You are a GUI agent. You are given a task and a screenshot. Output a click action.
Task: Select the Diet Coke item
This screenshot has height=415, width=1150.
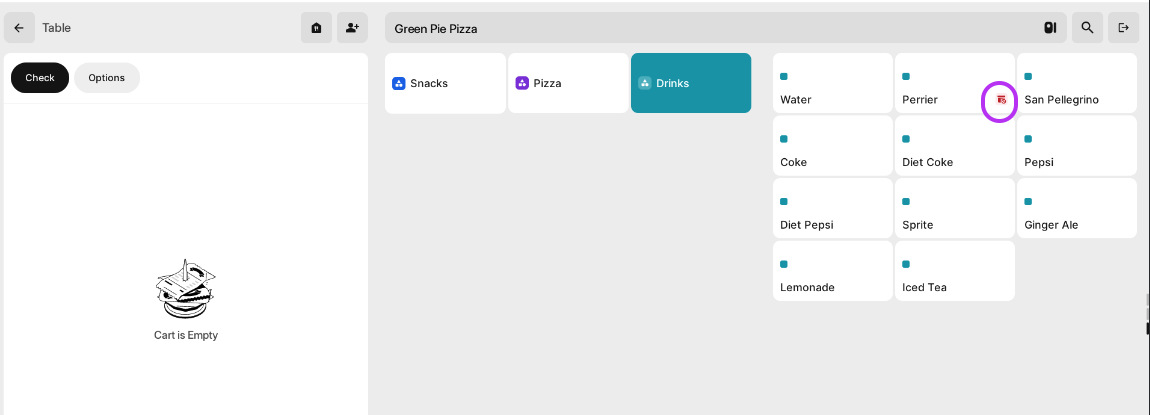click(955, 146)
